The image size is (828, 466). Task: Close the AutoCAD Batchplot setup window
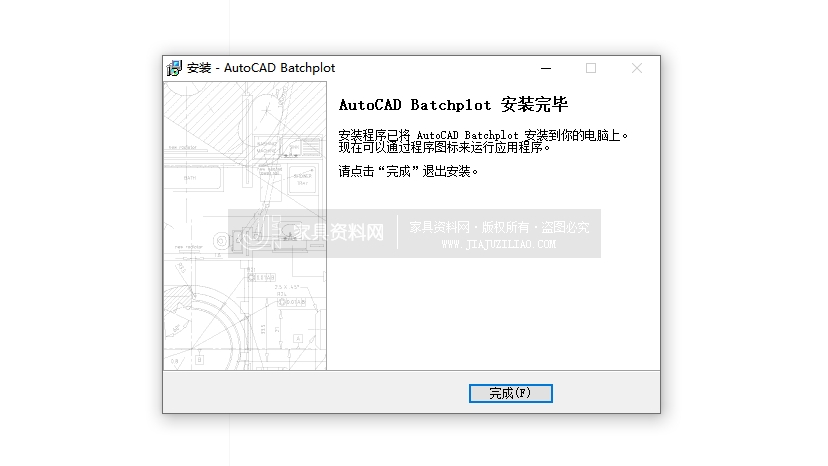click(x=637, y=68)
